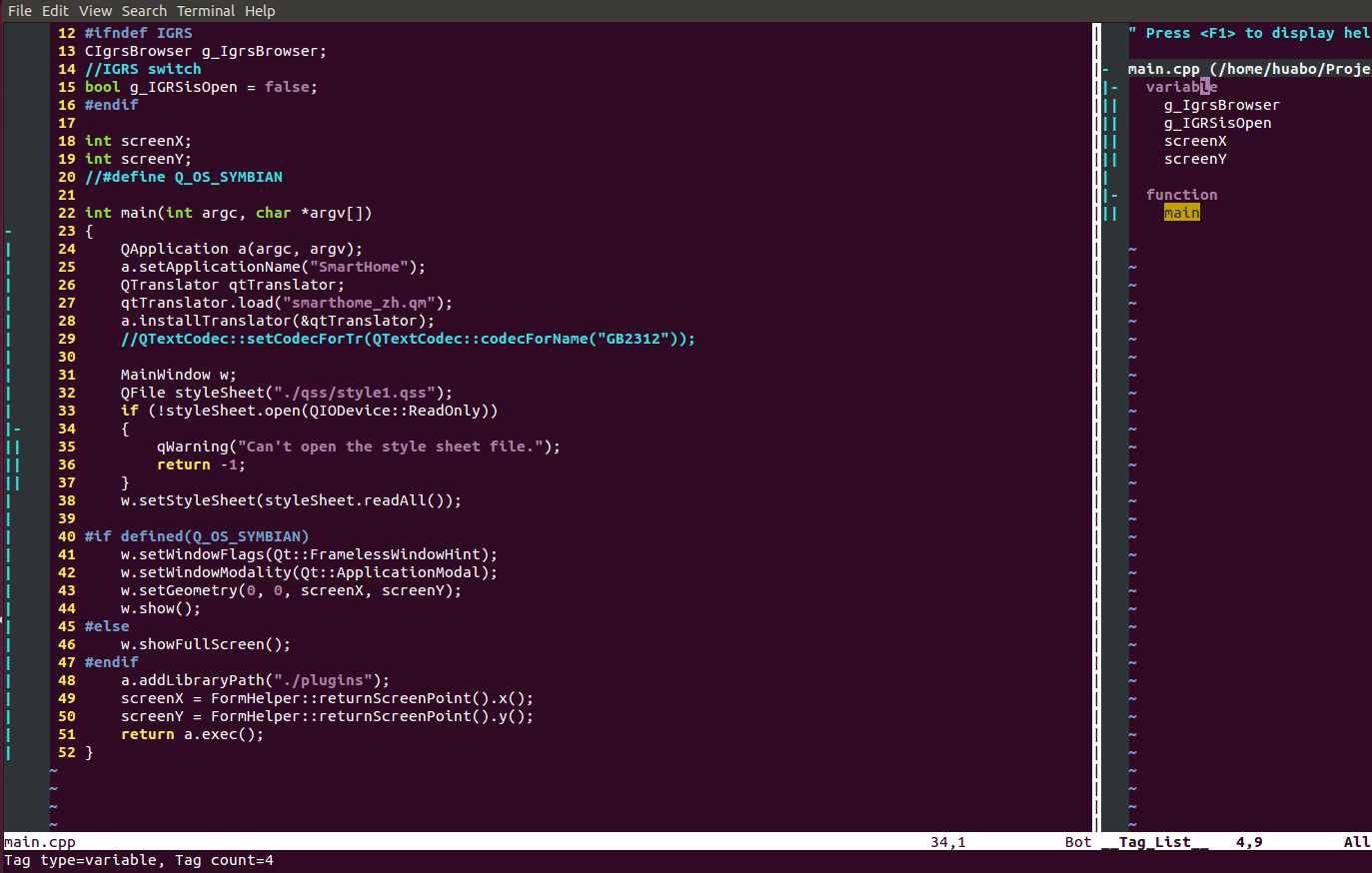Click the '#endif' on line 16
This screenshot has width=1372, height=873.
[112, 105]
